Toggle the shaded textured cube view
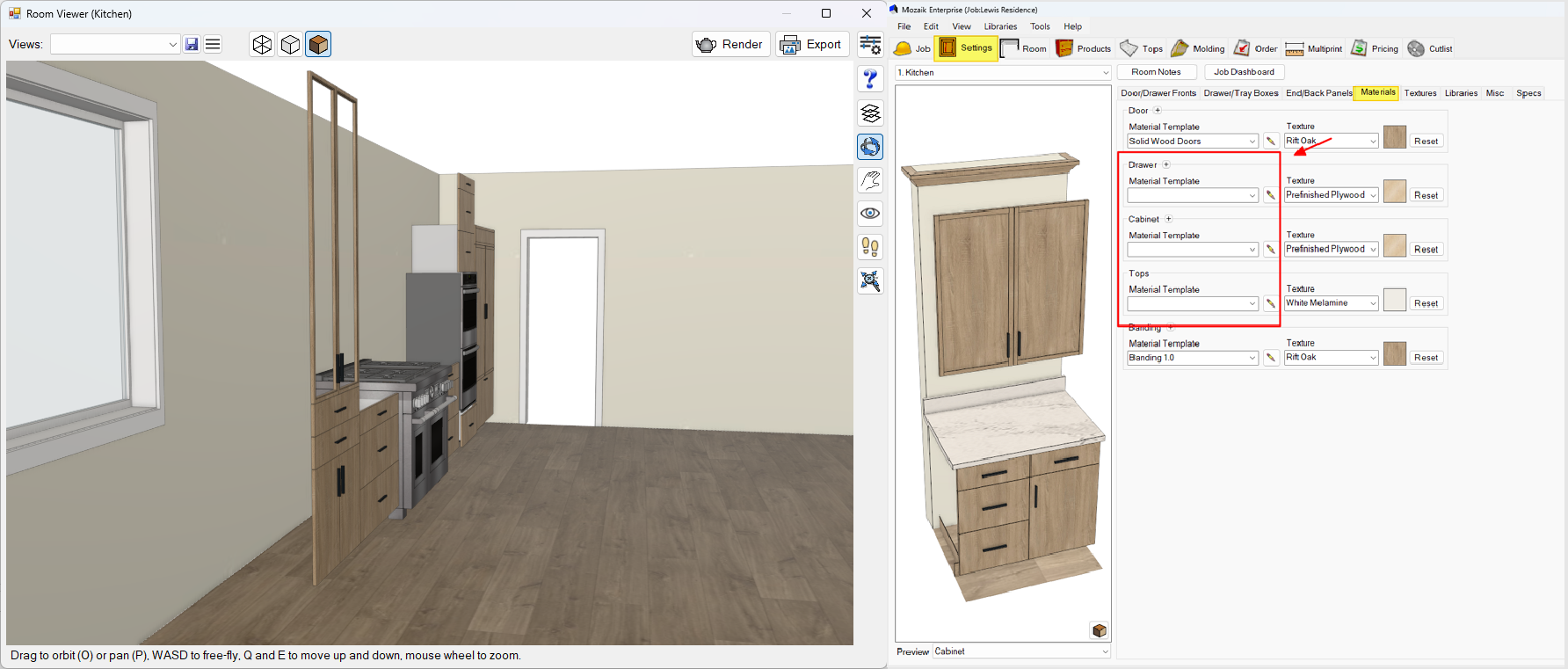The image size is (1568, 669). [x=318, y=44]
